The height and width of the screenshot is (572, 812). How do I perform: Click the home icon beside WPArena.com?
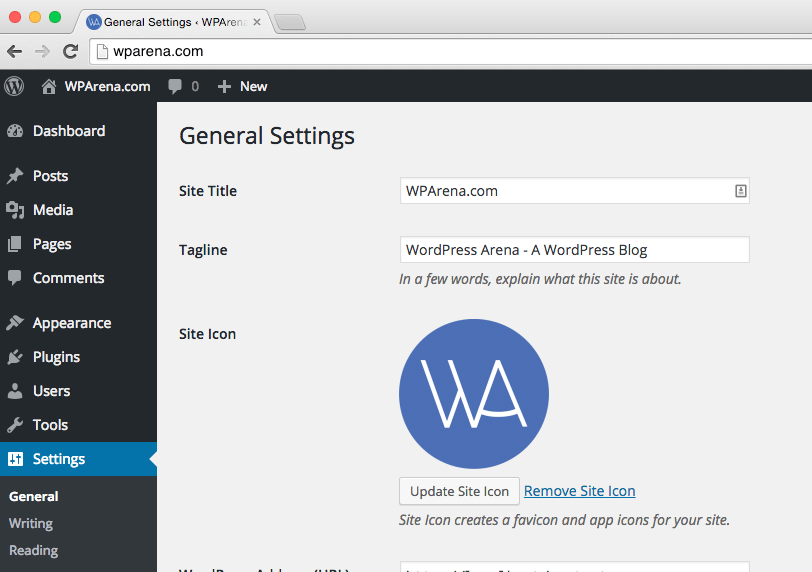point(49,86)
